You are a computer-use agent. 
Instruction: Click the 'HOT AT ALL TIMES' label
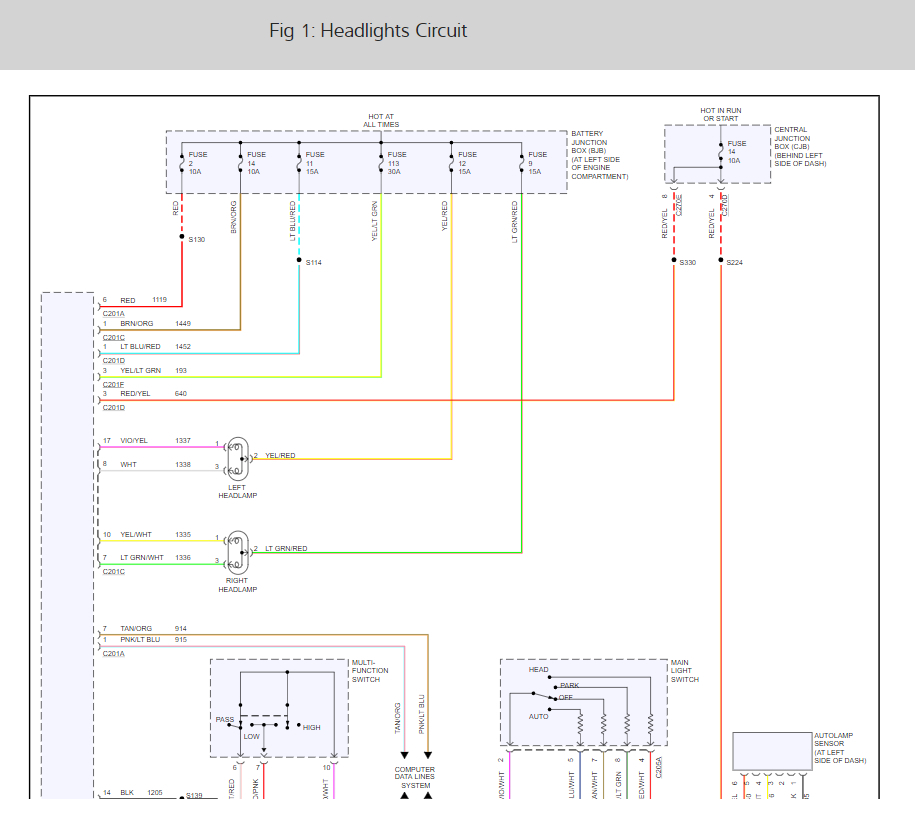pos(381,120)
